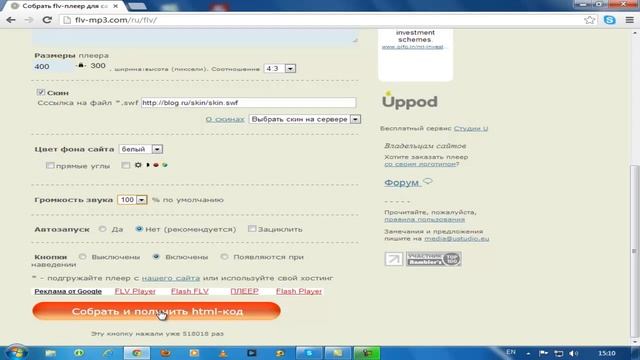Click the media@ustudio.eu email link
The height and width of the screenshot is (360, 640).
[457, 238]
